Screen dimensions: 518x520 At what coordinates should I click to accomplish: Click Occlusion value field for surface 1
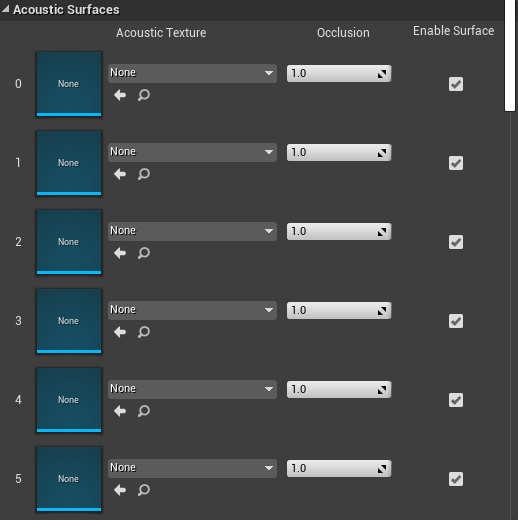coord(339,152)
